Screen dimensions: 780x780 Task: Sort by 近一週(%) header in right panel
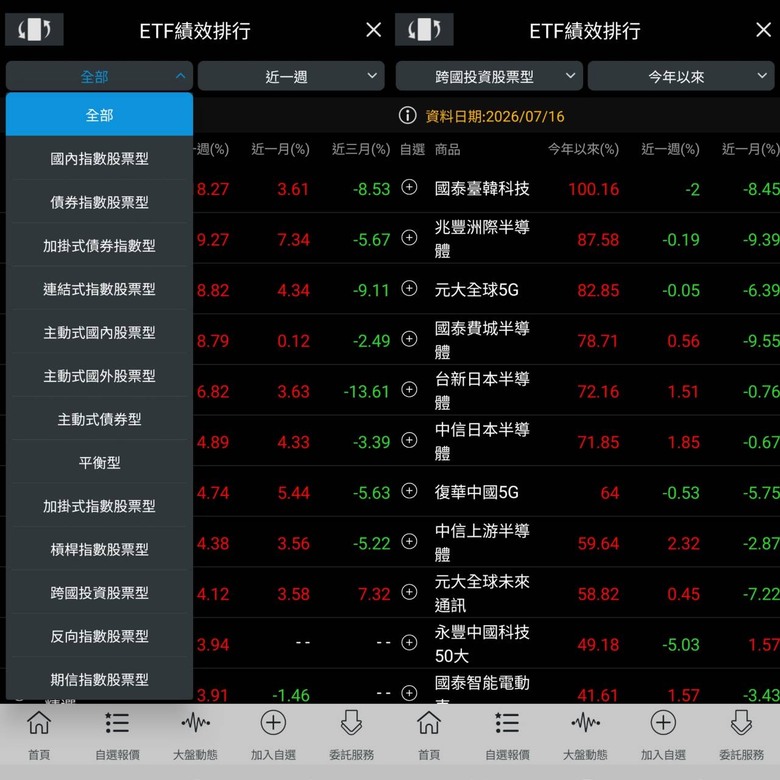[670, 149]
